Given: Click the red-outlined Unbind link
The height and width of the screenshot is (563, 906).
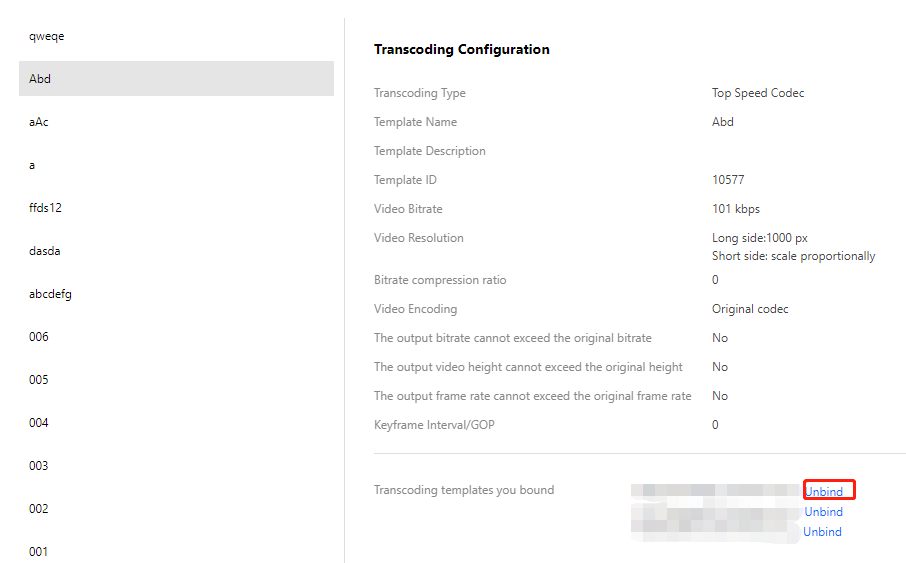Looking at the screenshot, I should tap(824, 491).
